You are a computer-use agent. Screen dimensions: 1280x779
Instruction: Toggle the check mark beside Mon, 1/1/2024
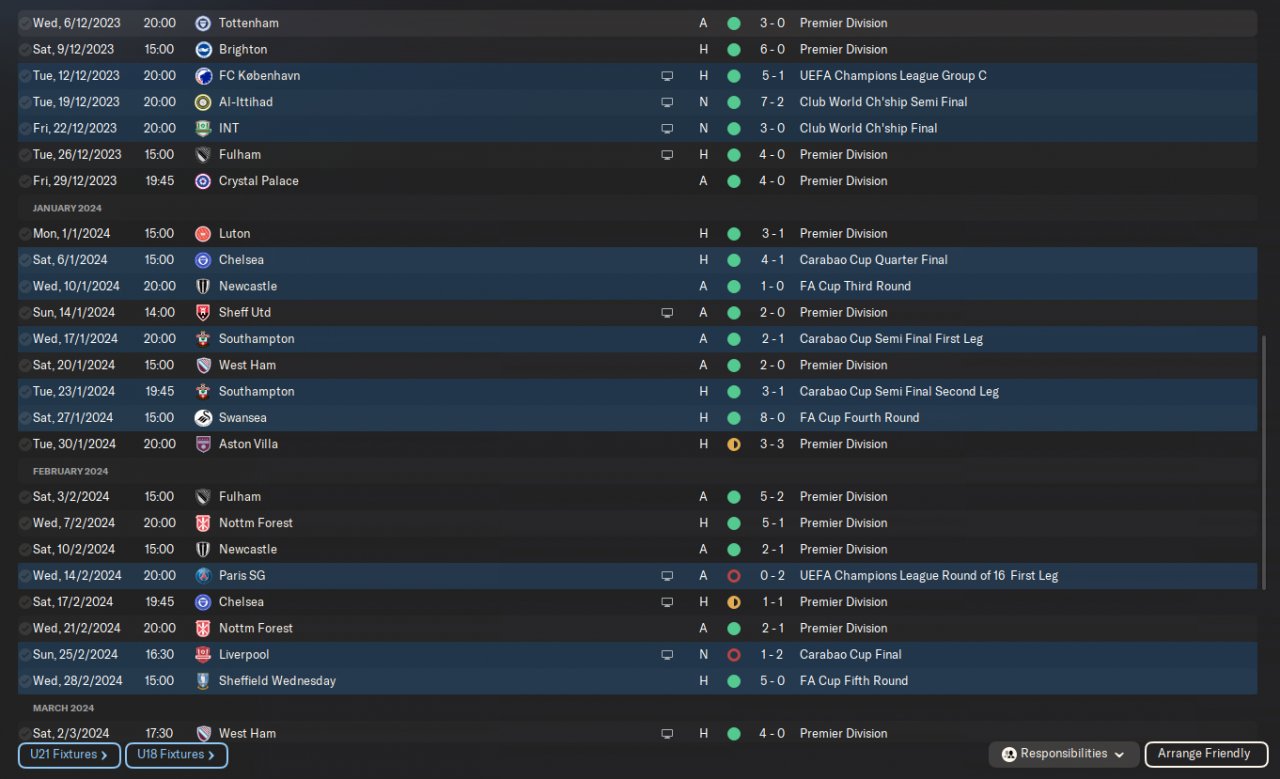pyautogui.click(x=25, y=234)
